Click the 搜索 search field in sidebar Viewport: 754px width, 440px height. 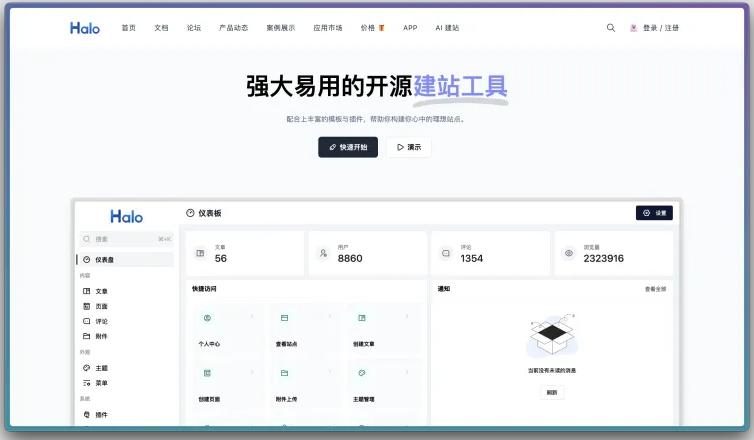click(x=125, y=239)
